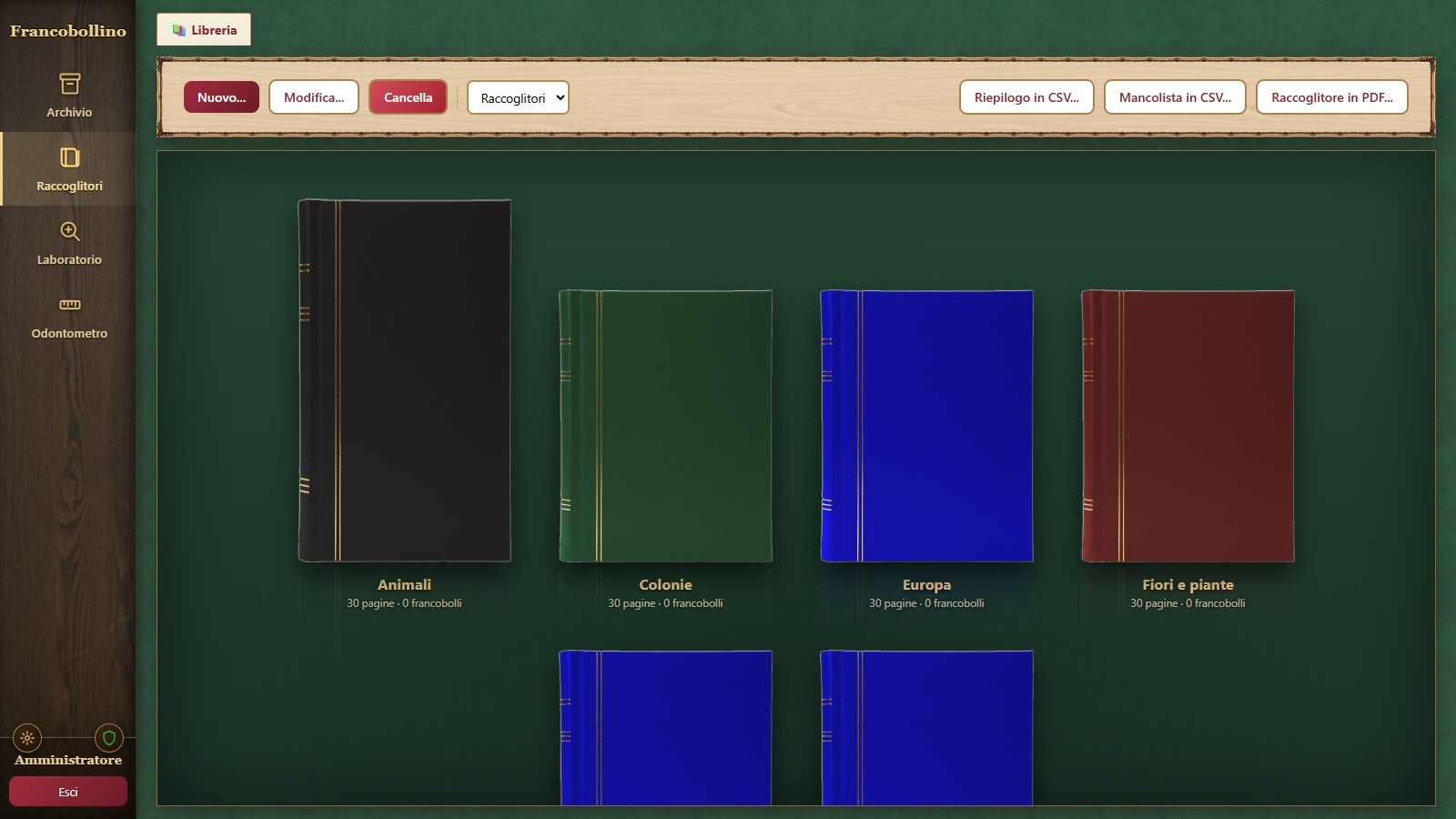Viewport: 1456px width, 819px height.
Task: Open the Archivio box icon
Action: [x=69, y=84]
